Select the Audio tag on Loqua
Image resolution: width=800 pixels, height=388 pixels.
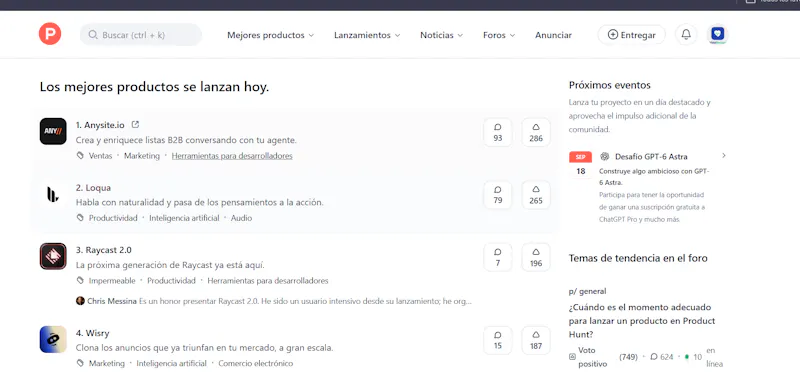click(x=241, y=218)
